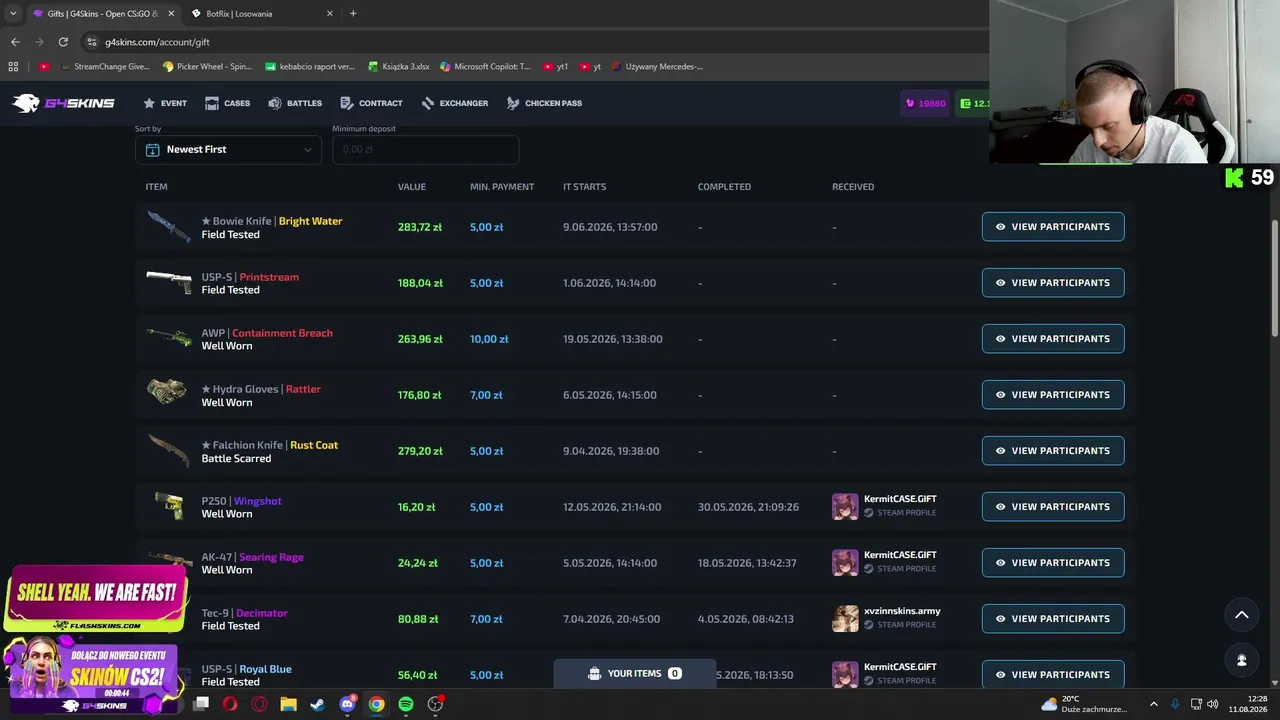Open the Picker Wheel bookmark

click(208, 67)
